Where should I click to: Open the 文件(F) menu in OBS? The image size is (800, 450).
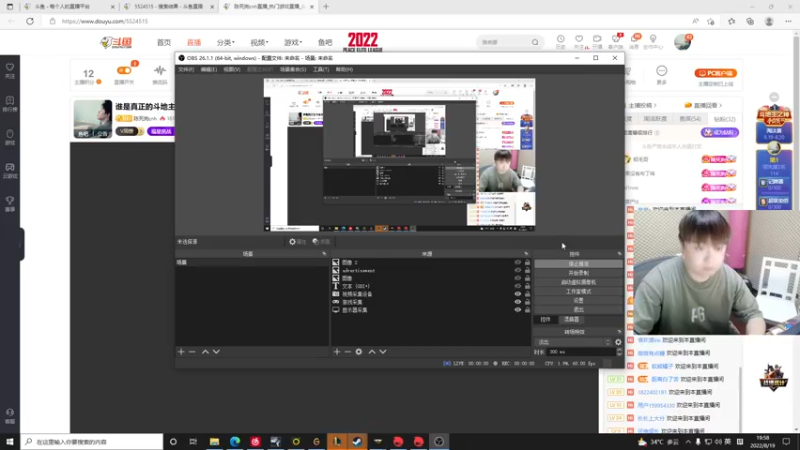click(186, 69)
